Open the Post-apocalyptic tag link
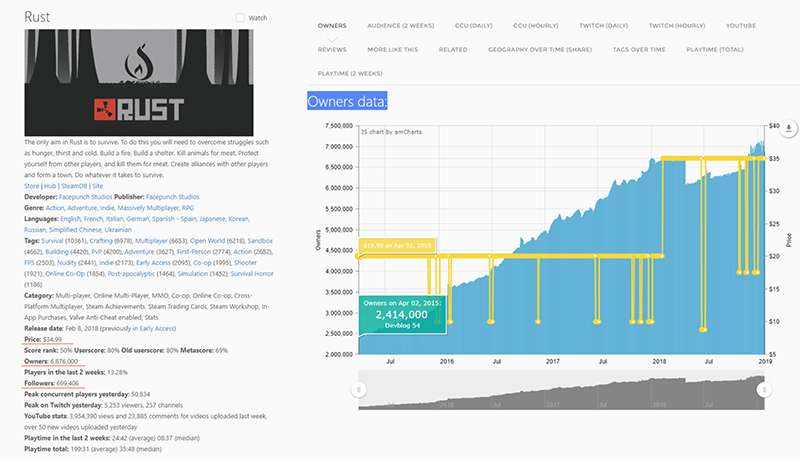The height and width of the screenshot is (462, 800). [x=131, y=274]
